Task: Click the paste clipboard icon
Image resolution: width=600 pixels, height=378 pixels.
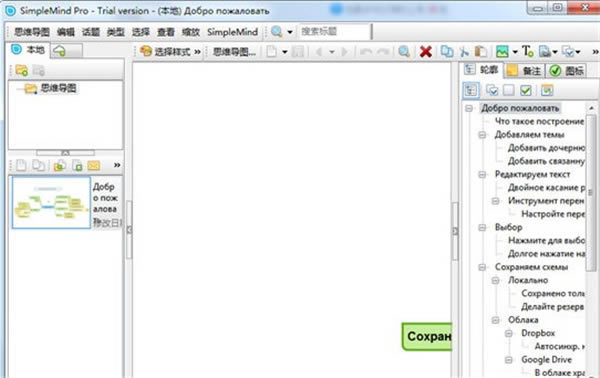Action: click(480, 51)
